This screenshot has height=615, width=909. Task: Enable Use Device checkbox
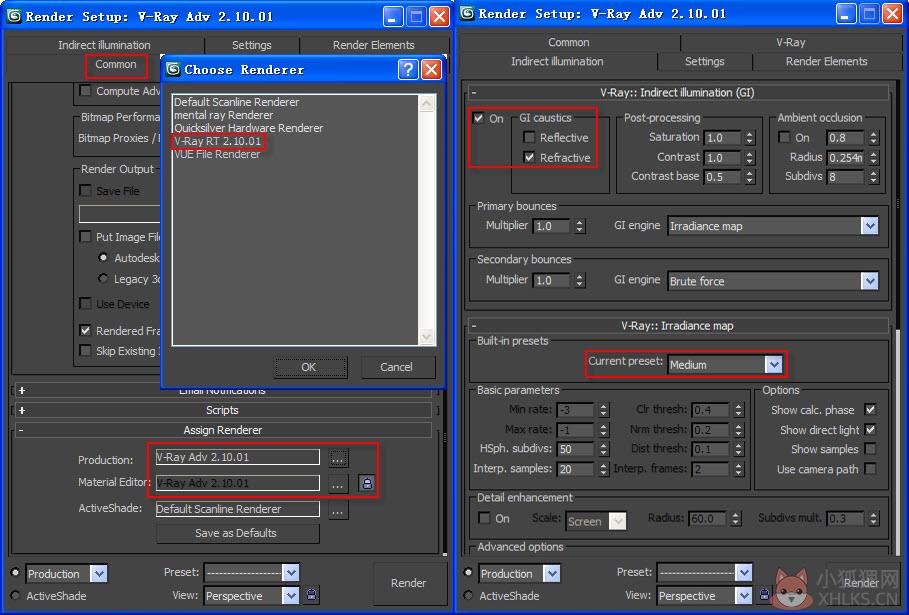click(x=85, y=304)
